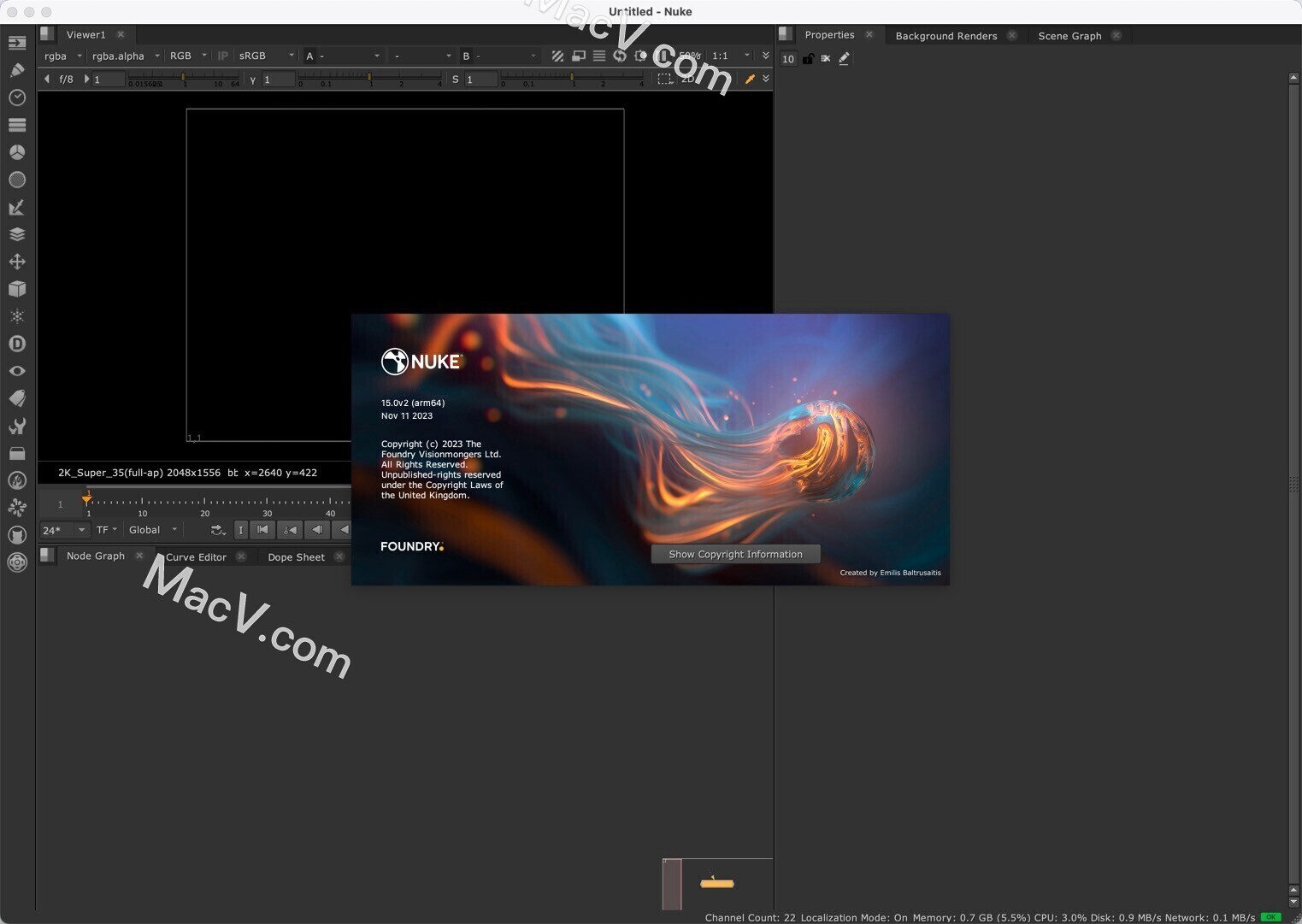Screen dimensions: 1302x924
Task: Open the rgba channel set dropdown
Action: (63, 56)
